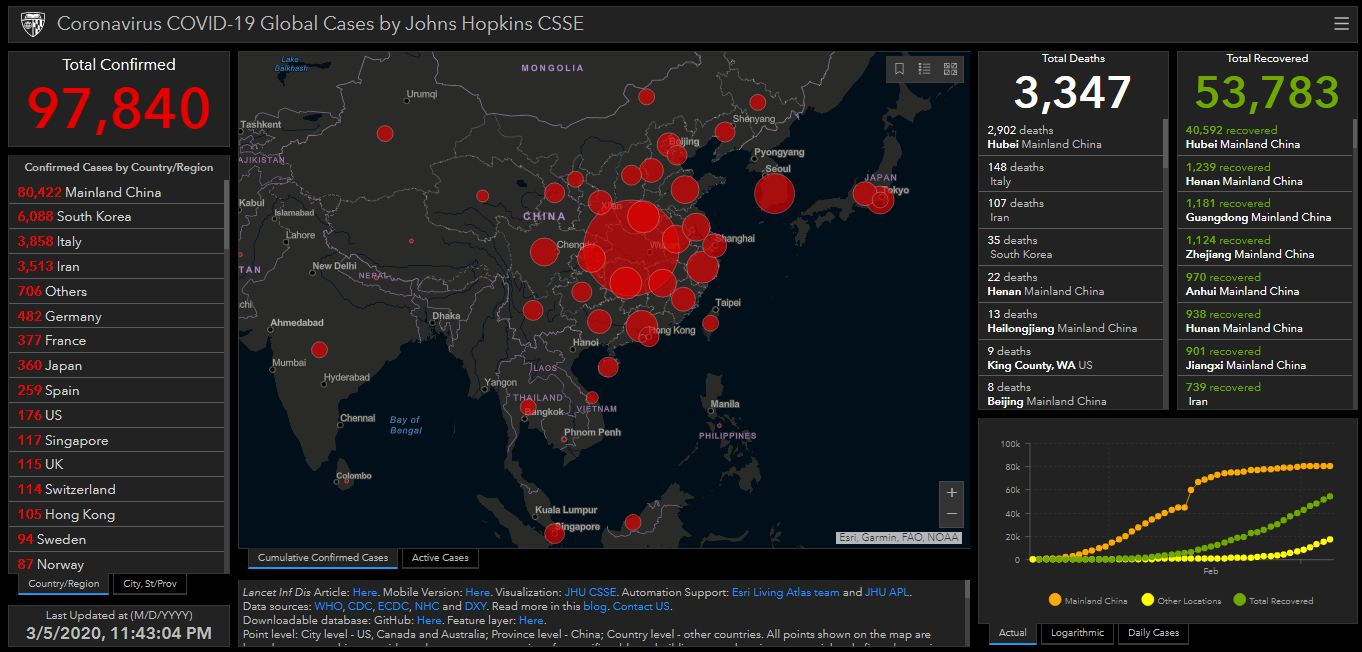Show the map legend list icon

(924, 69)
